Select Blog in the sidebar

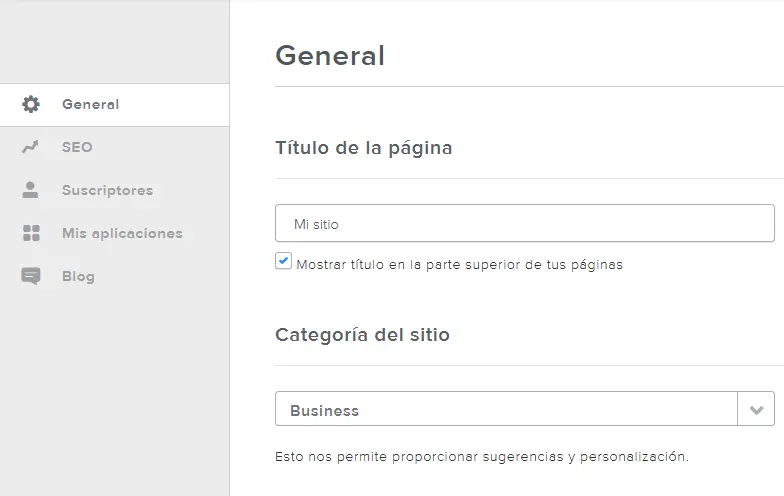click(78, 276)
